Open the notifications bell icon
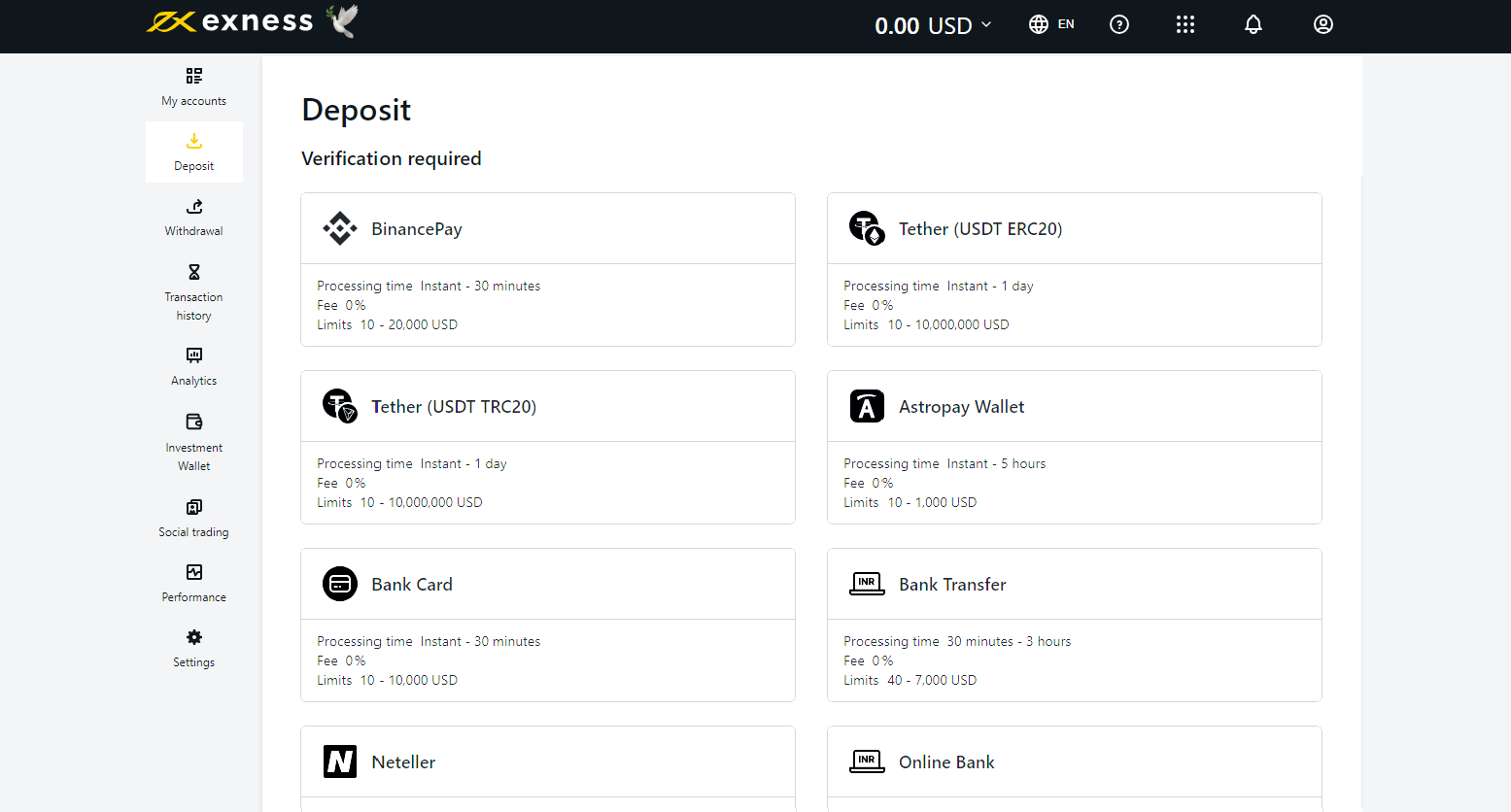Image resolution: width=1511 pixels, height=812 pixels. point(1253,25)
